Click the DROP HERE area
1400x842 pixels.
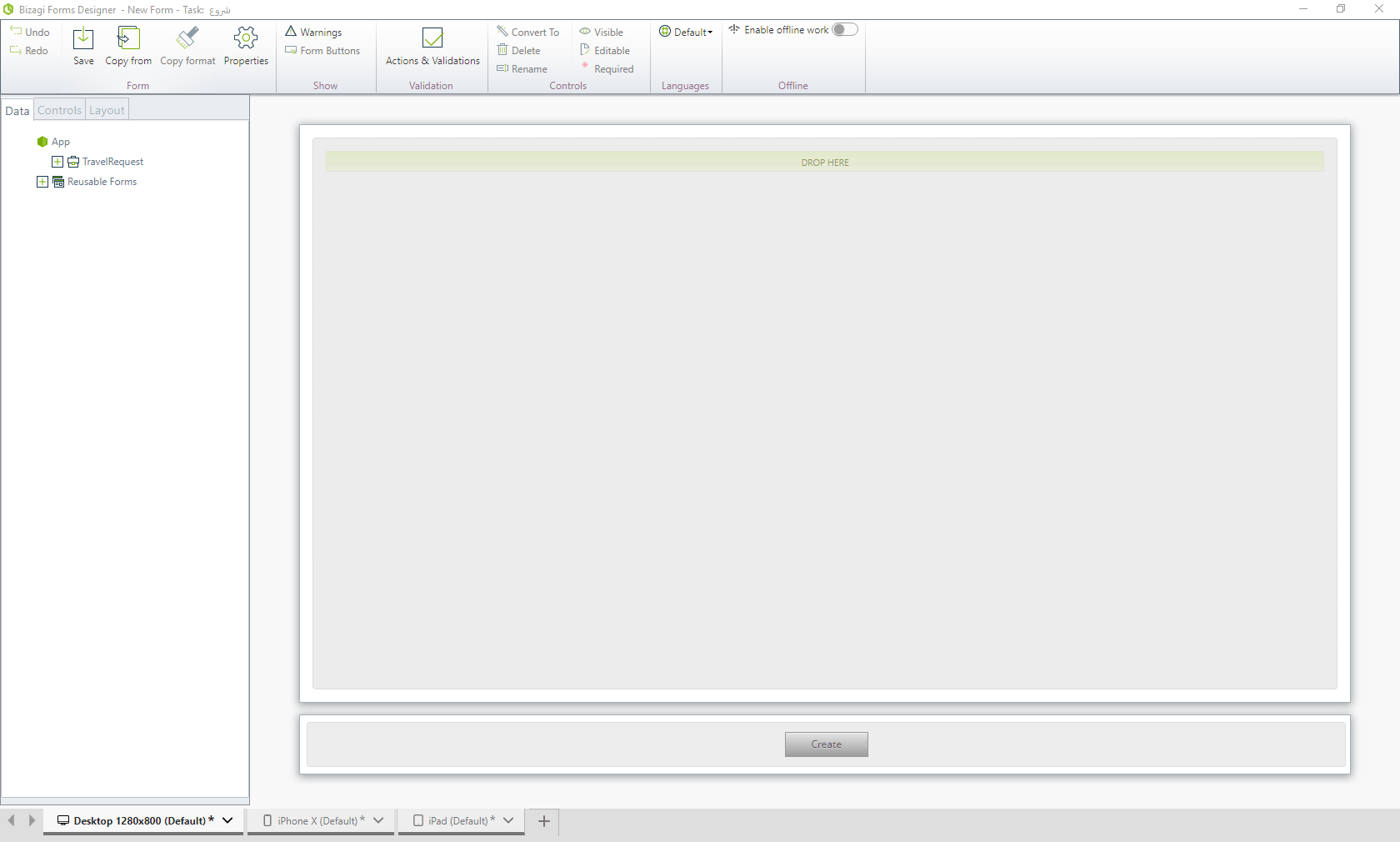[x=825, y=162]
